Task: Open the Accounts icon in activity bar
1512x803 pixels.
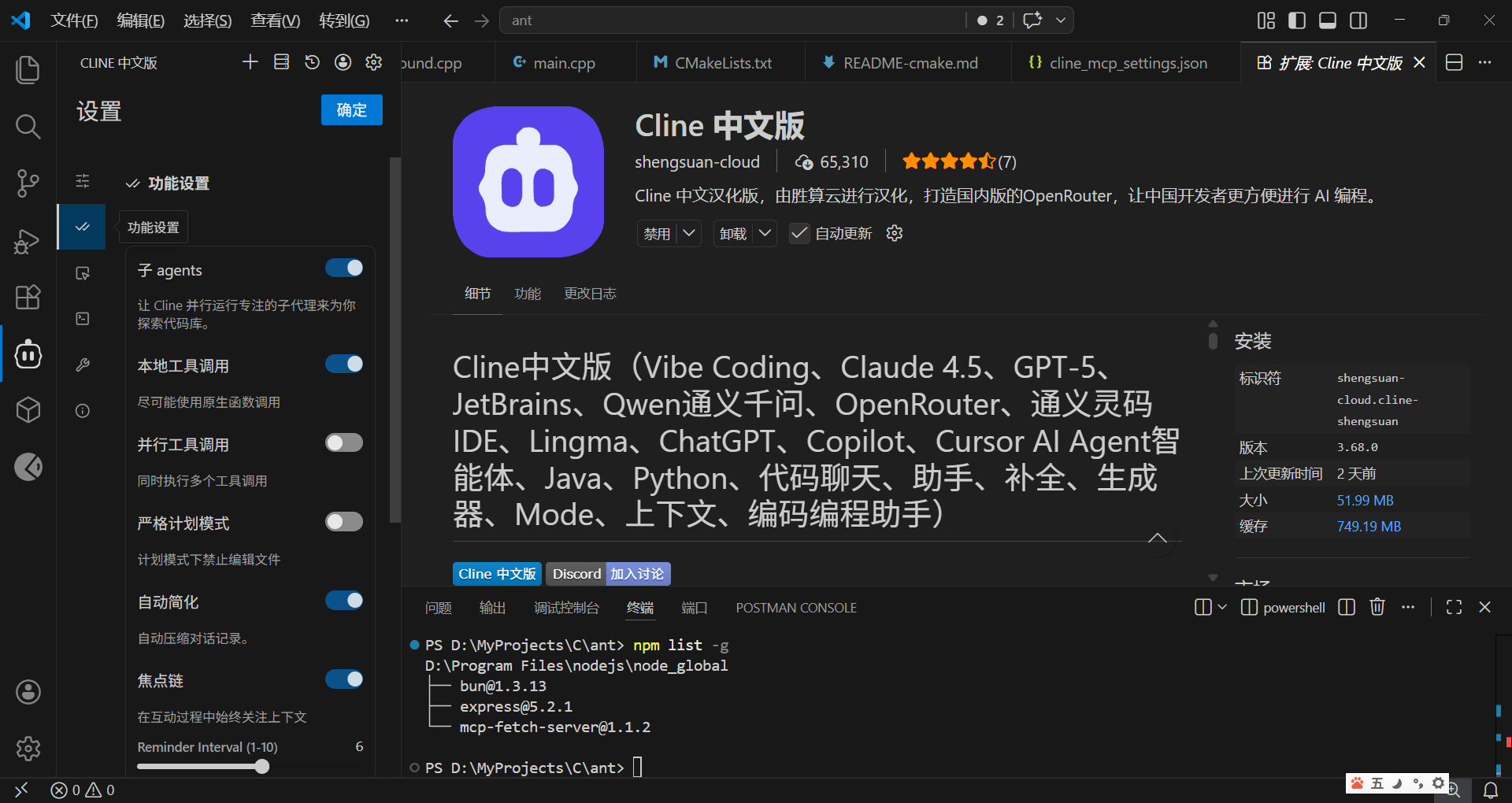Action: 28,692
